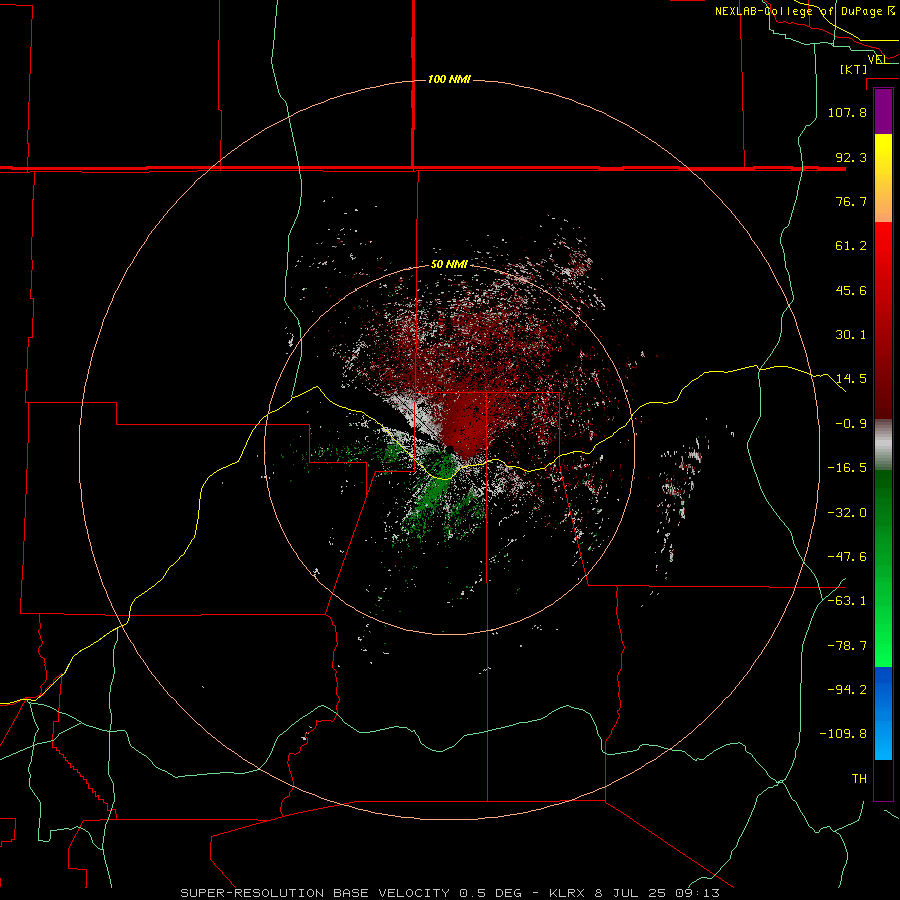Click the black radar site dot at center
Screen dimensions: 900x900
click(x=451, y=449)
